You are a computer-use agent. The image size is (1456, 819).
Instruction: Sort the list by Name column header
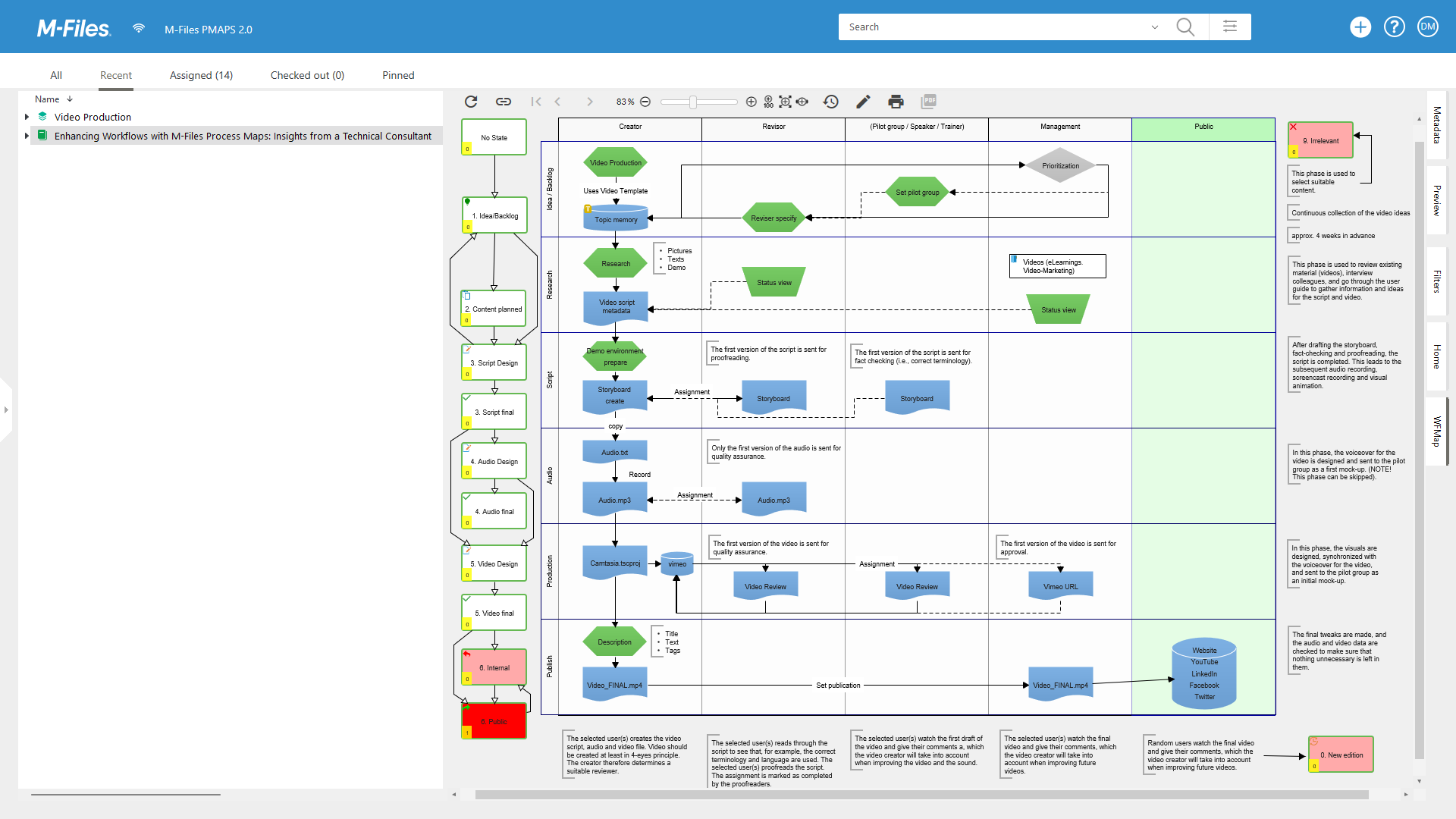click(47, 99)
